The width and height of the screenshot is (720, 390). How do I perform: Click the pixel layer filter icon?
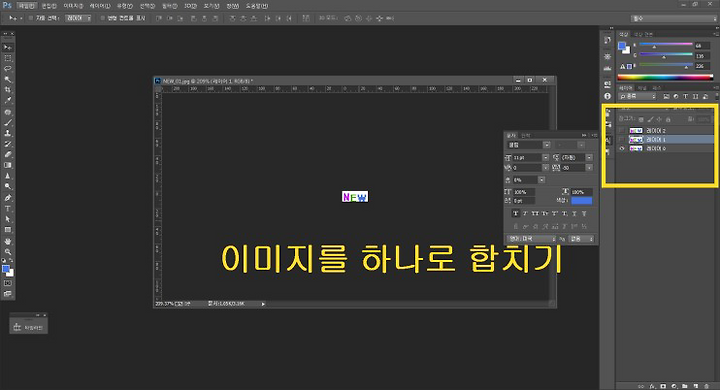click(666, 96)
